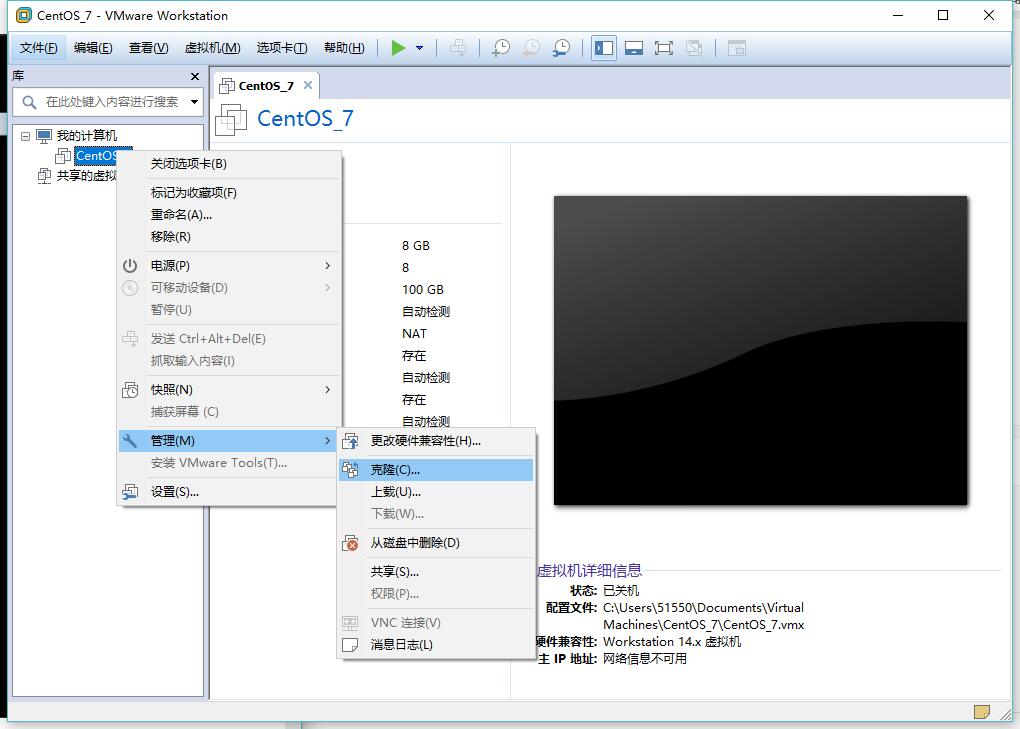Choose 克隆(C)... in submenu
The image size is (1020, 729).
pos(436,470)
